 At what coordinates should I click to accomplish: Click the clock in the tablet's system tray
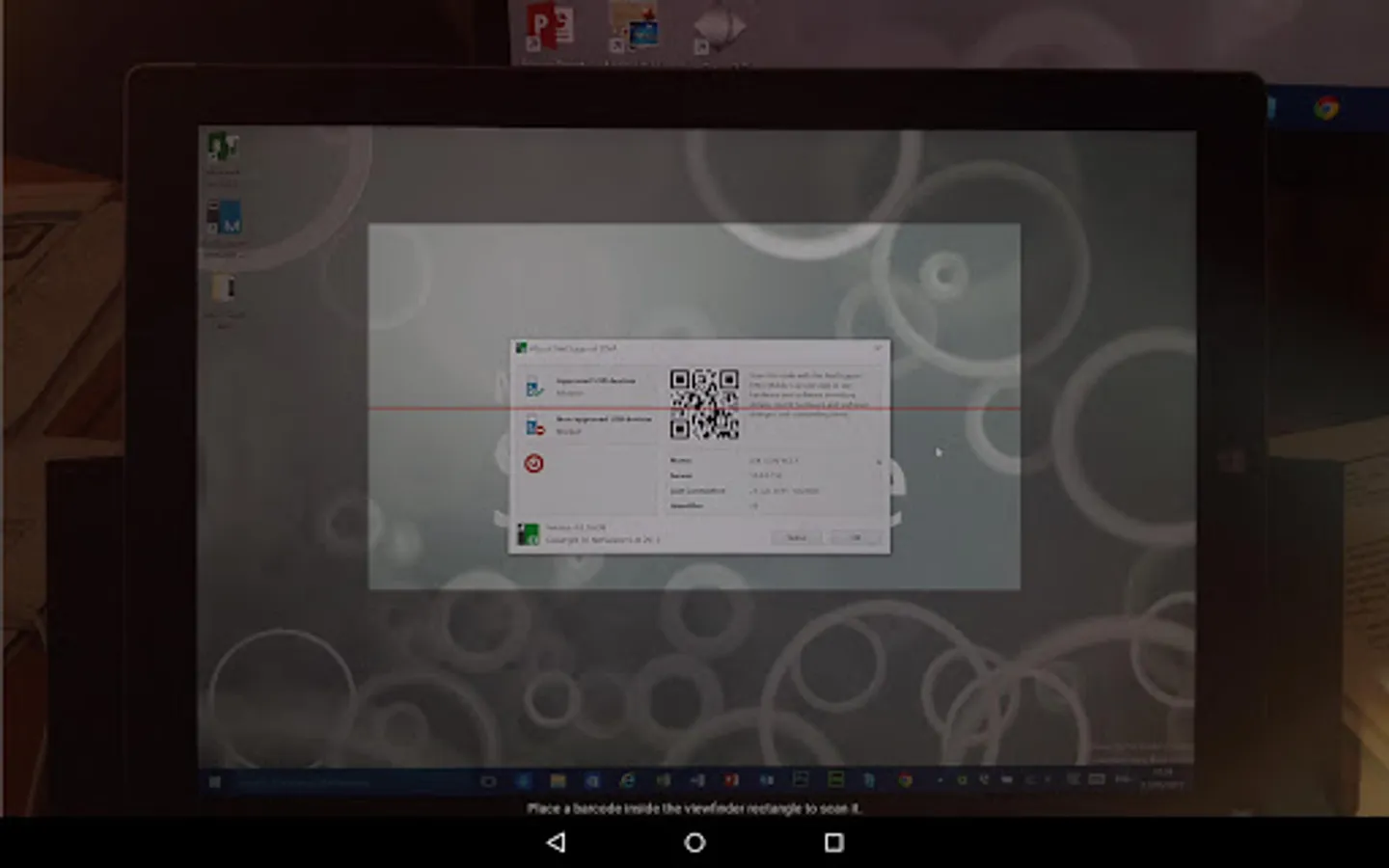pyautogui.click(x=1162, y=778)
